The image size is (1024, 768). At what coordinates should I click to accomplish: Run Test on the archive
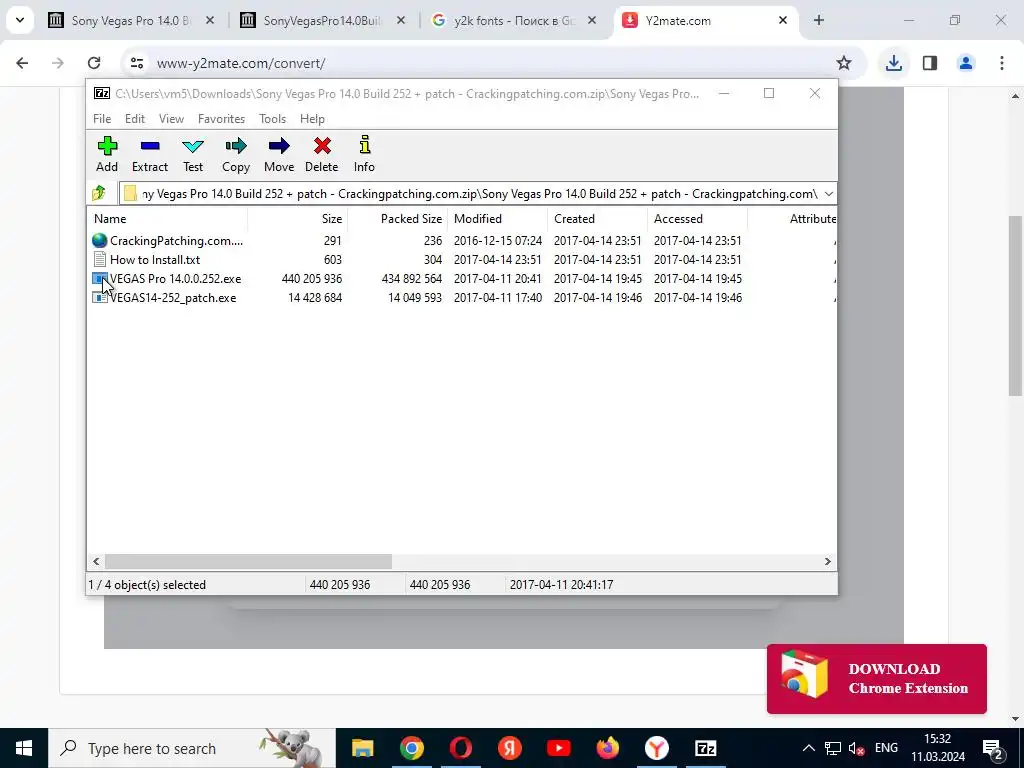[x=193, y=154]
